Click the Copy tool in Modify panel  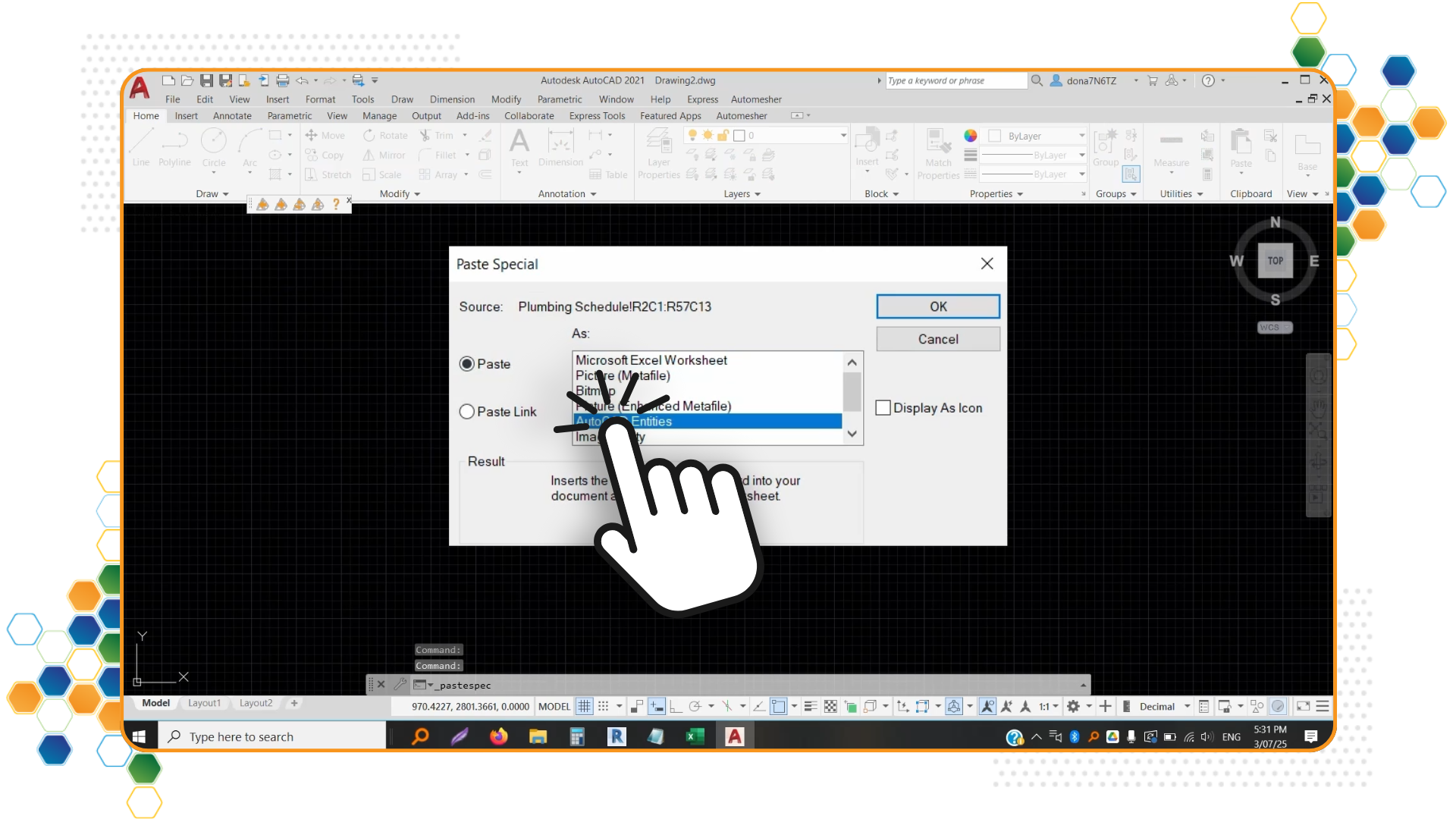pyautogui.click(x=325, y=155)
